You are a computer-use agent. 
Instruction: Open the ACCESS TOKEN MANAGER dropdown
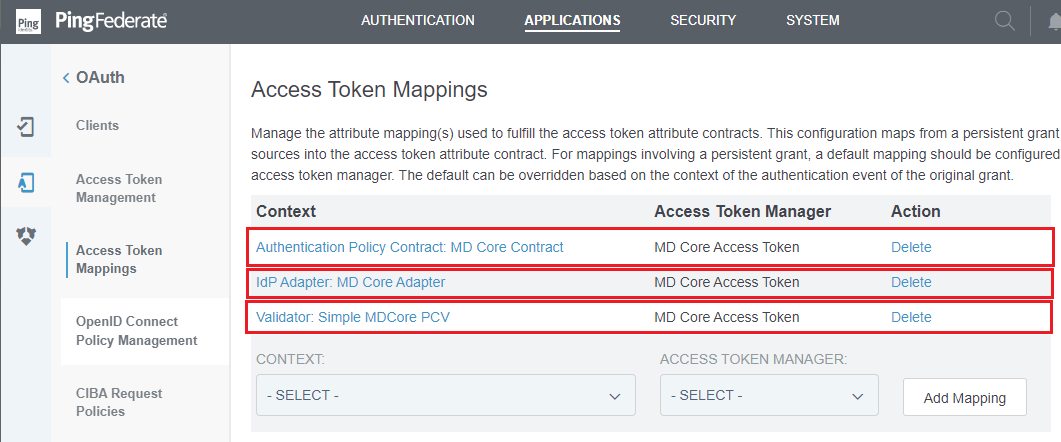tap(769, 395)
